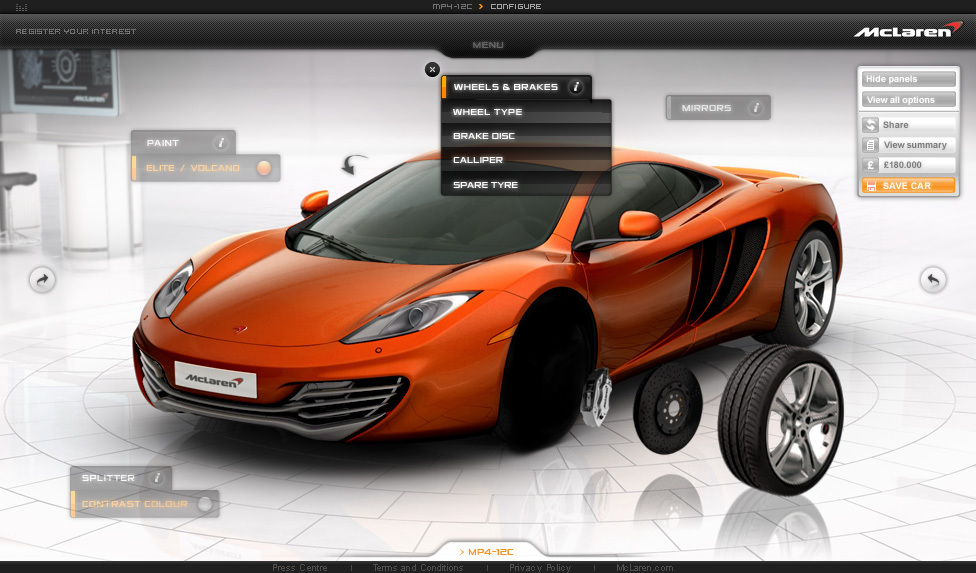The width and height of the screenshot is (976, 573).
Task: Click the pound price icon
Action: point(870,165)
